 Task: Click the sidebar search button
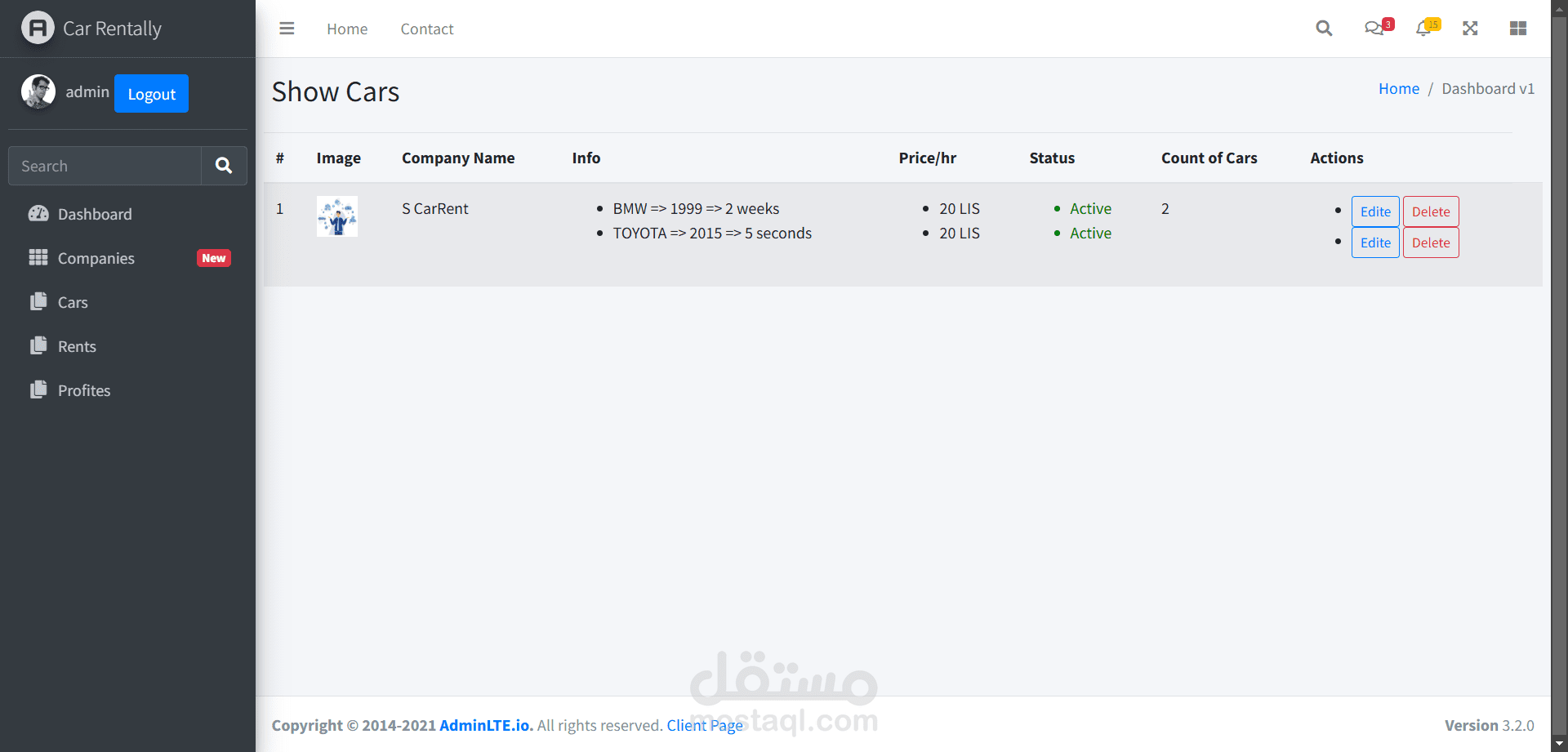pyautogui.click(x=224, y=166)
